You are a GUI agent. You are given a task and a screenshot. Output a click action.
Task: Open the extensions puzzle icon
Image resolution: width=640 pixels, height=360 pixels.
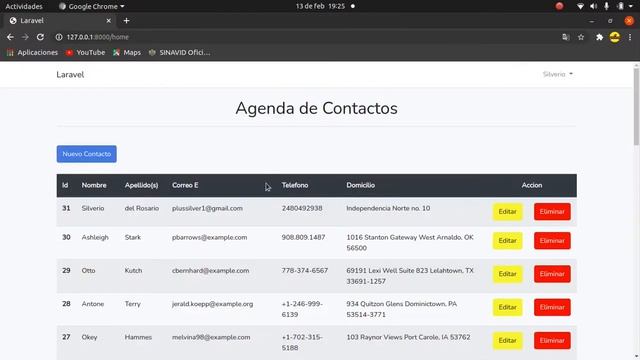coord(599,37)
